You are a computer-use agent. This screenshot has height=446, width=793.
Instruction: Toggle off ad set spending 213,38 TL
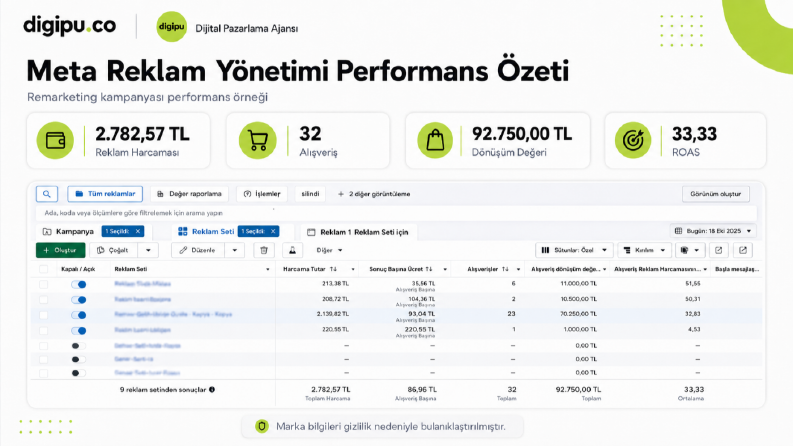78,284
